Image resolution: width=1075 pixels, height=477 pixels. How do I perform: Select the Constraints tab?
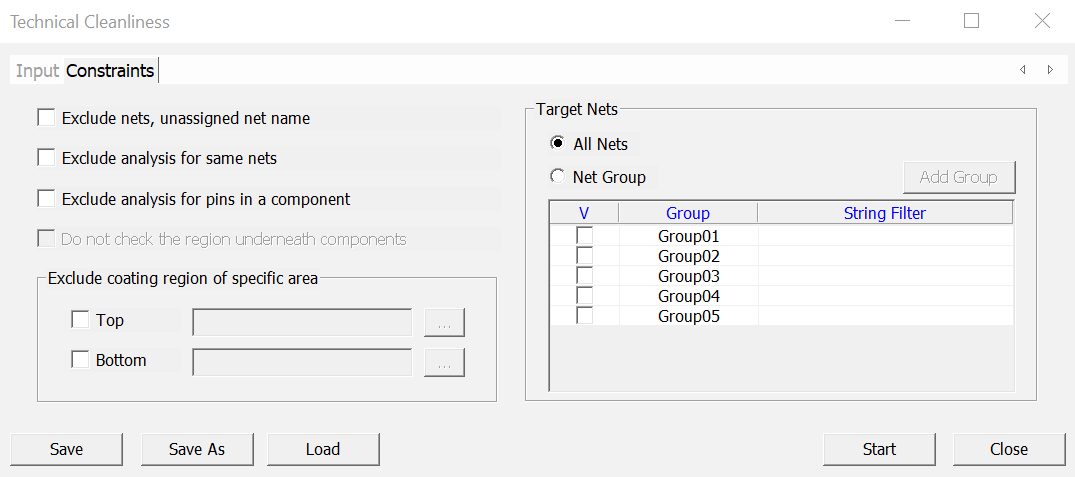tap(110, 71)
